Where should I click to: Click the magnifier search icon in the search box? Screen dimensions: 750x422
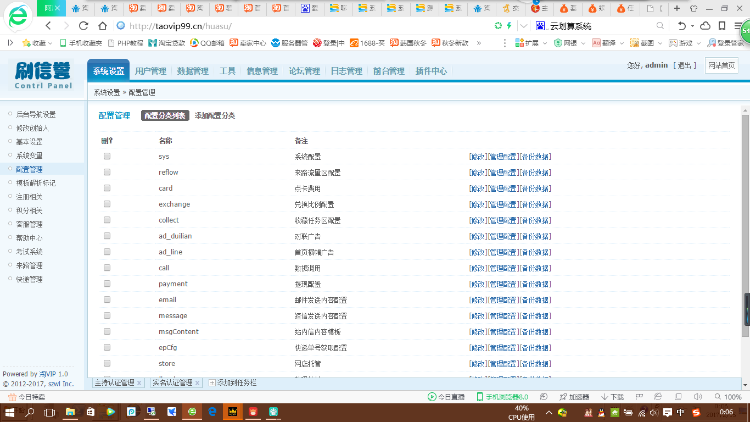[x=660, y=26]
